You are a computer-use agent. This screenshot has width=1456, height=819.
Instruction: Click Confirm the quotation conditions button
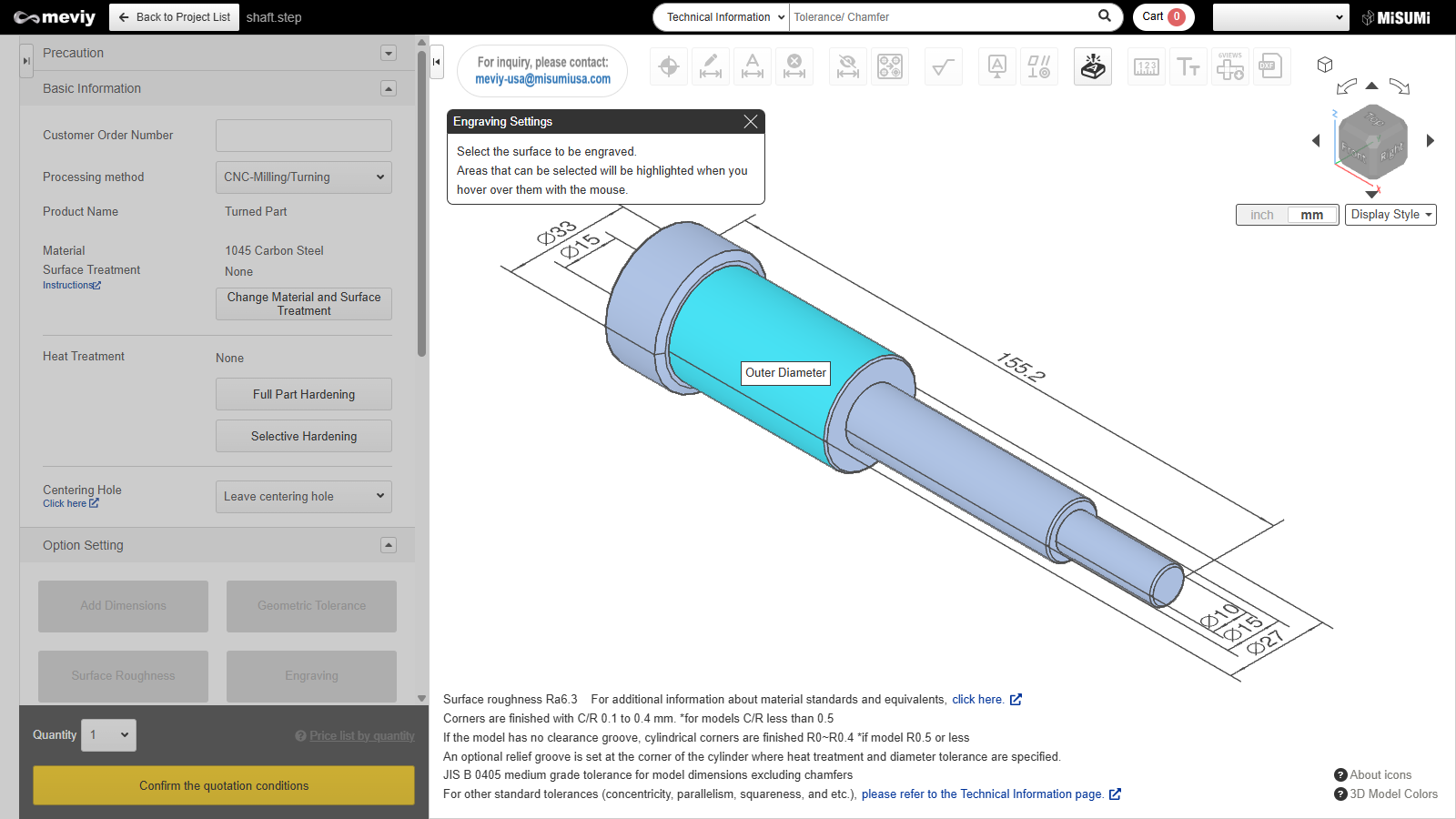[224, 785]
